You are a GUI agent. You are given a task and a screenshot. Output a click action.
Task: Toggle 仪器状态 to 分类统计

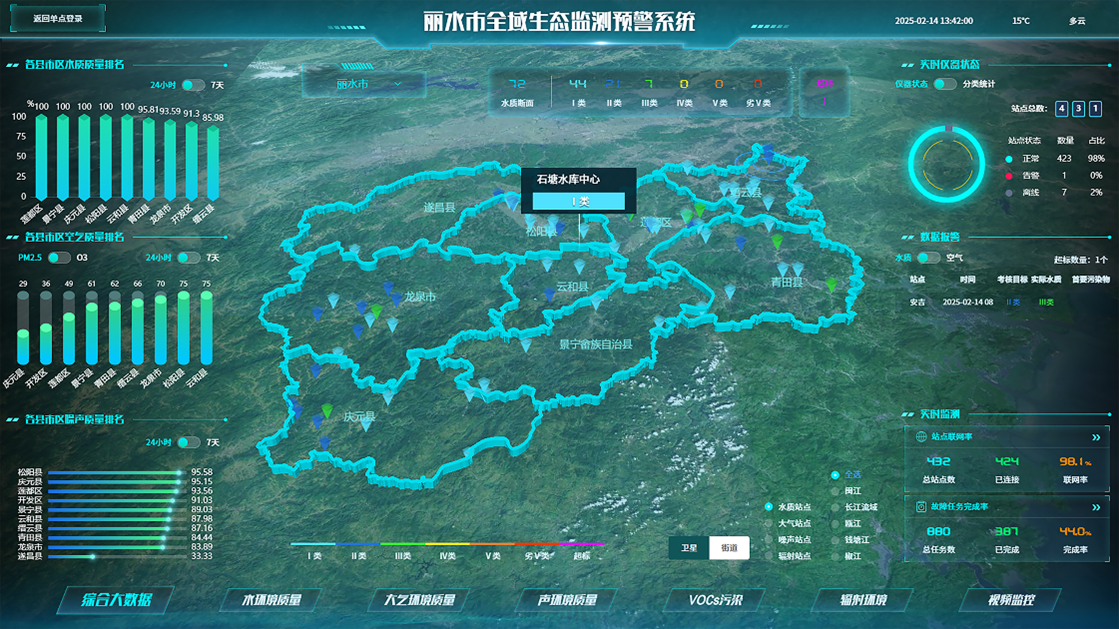(944, 84)
